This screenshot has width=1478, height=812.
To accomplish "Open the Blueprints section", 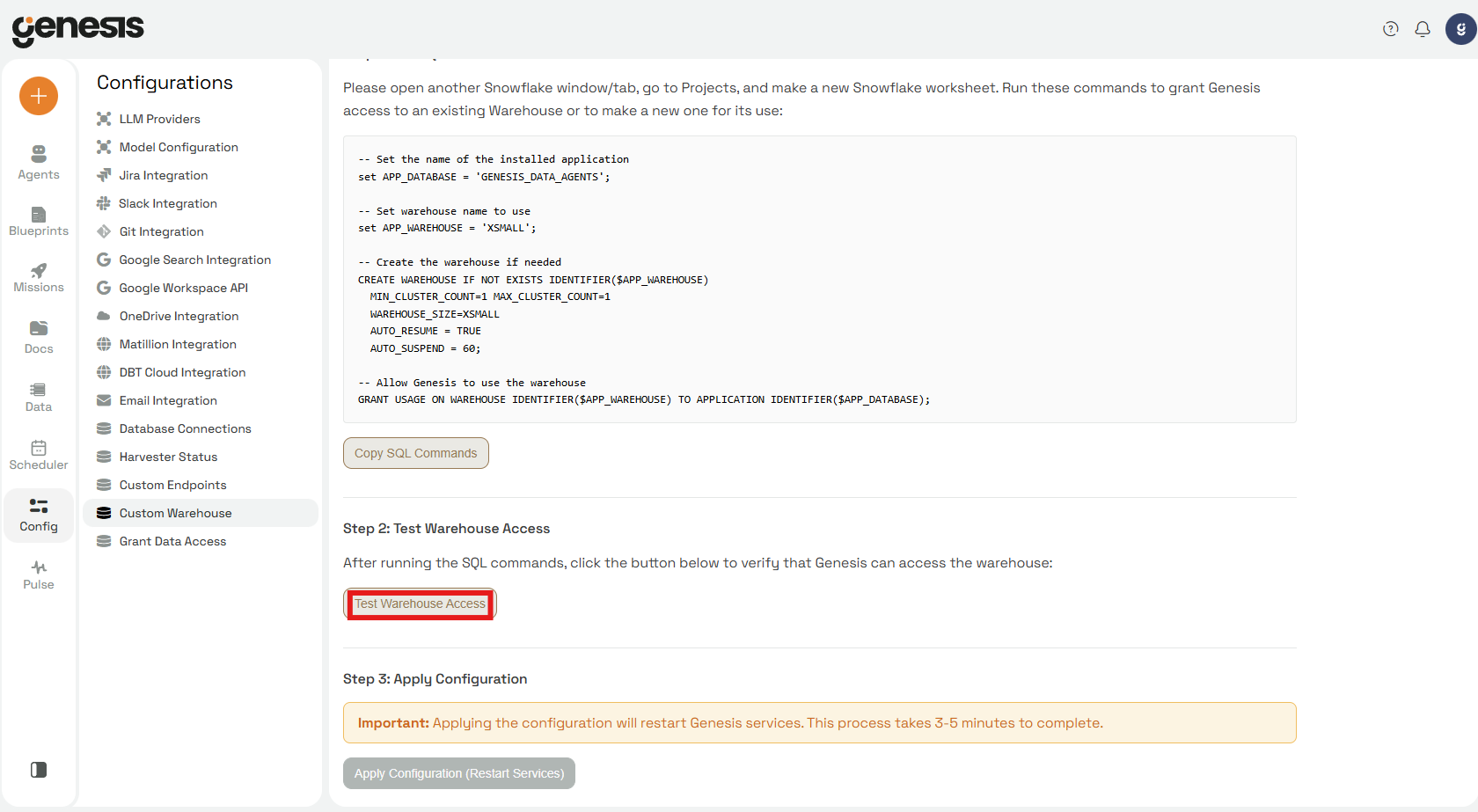I will (x=39, y=222).
